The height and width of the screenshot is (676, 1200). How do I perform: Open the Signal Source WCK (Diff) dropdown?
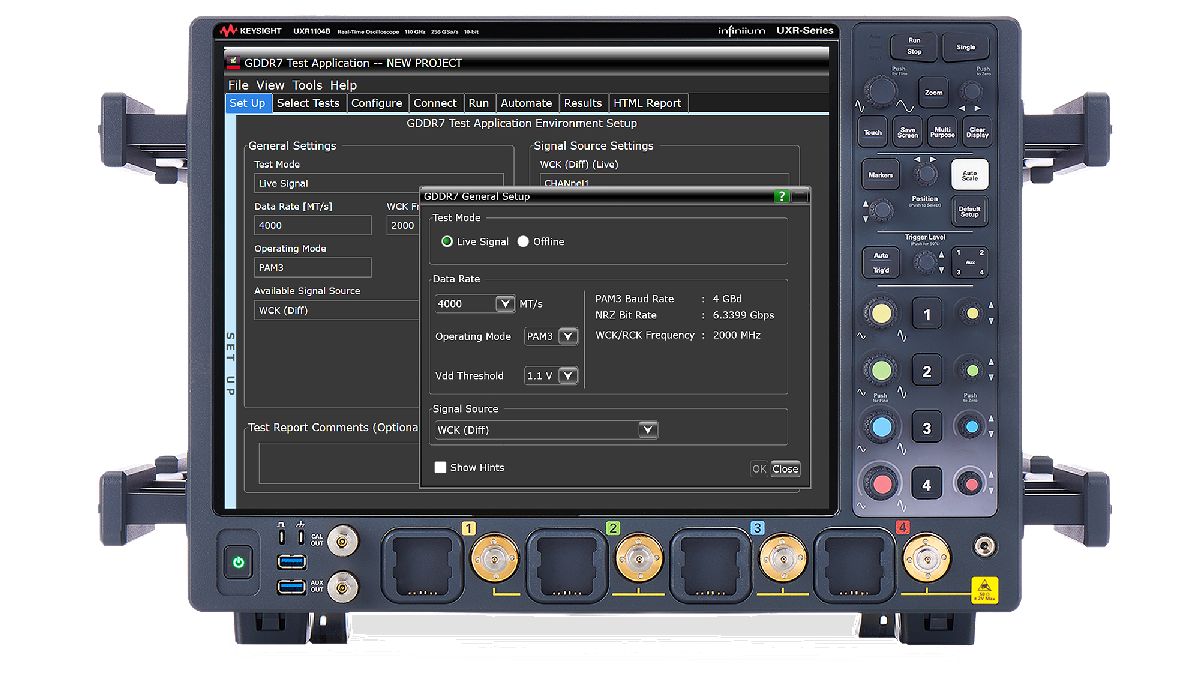tap(647, 428)
